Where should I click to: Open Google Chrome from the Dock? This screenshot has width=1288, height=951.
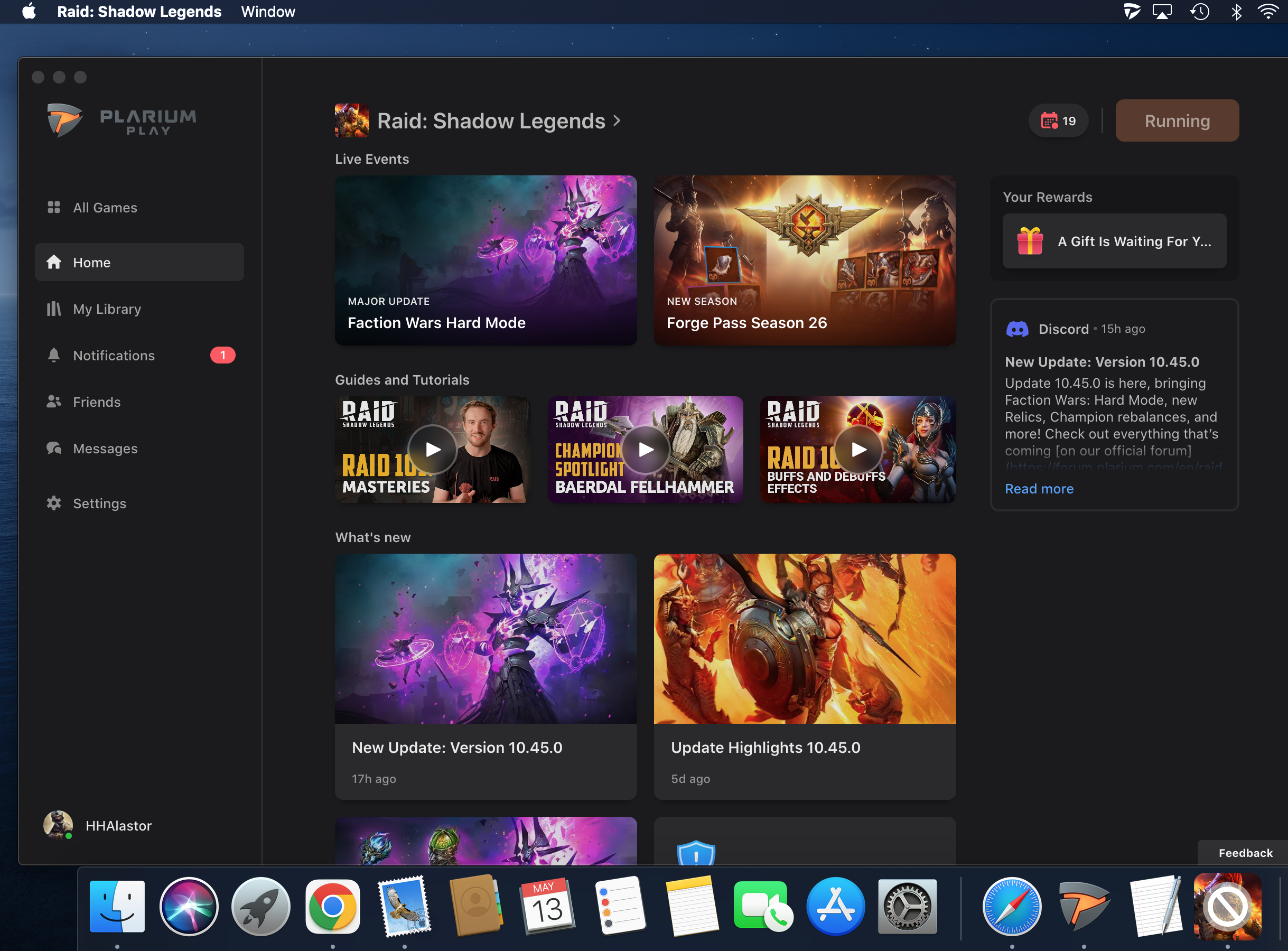coord(333,906)
